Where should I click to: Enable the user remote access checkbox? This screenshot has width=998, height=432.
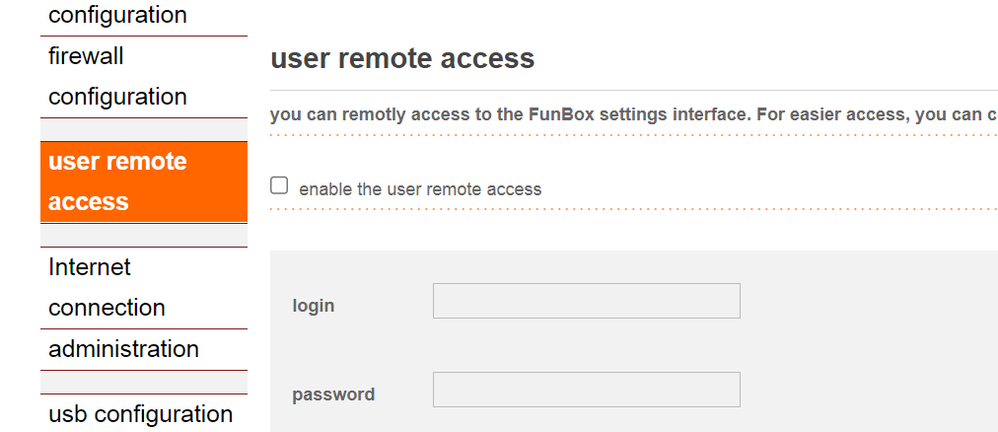(279, 185)
